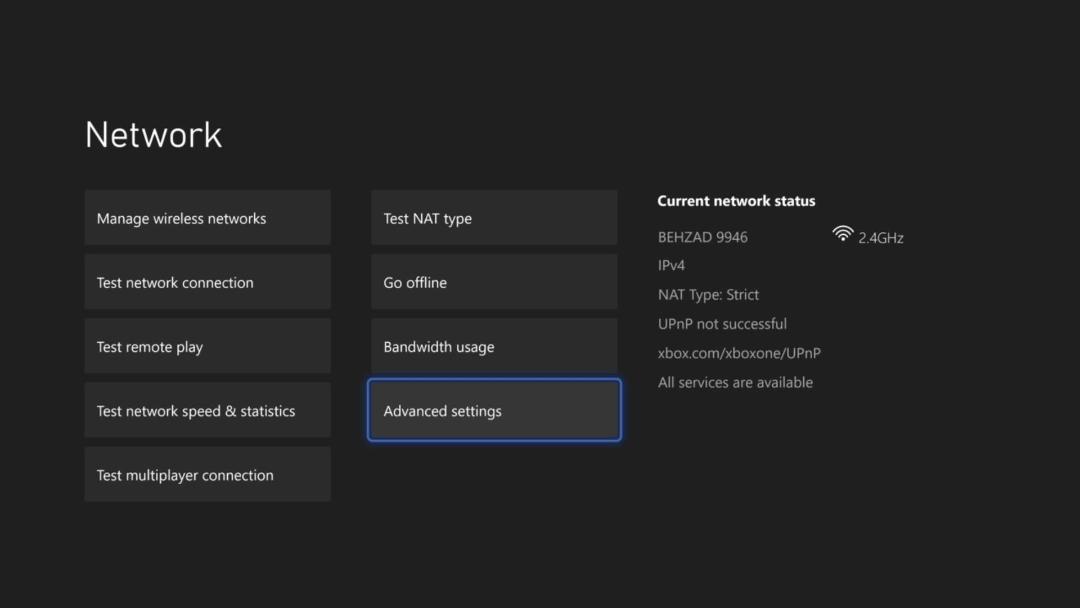The image size is (1080, 608).
Task: Select Go offline tile
Action: 494,282
